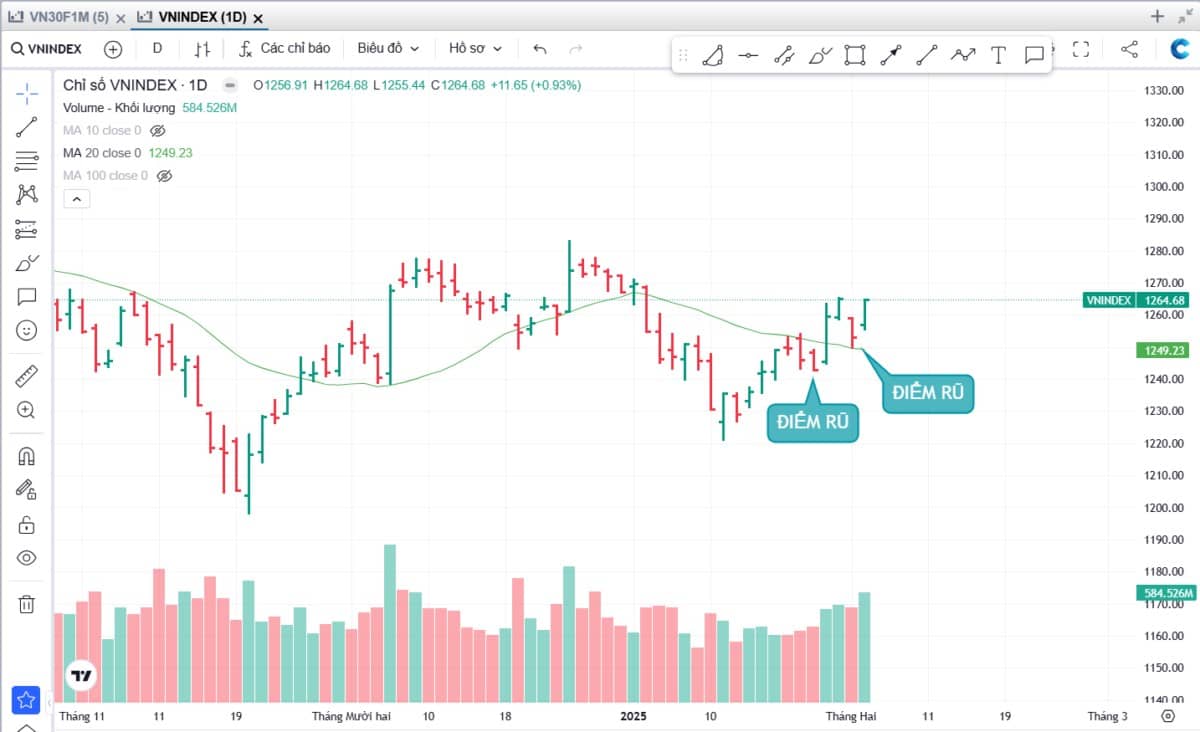1200x732 pixels.
Task: Select the polyline path tool in floating toolbar
Action: (963, 55)
